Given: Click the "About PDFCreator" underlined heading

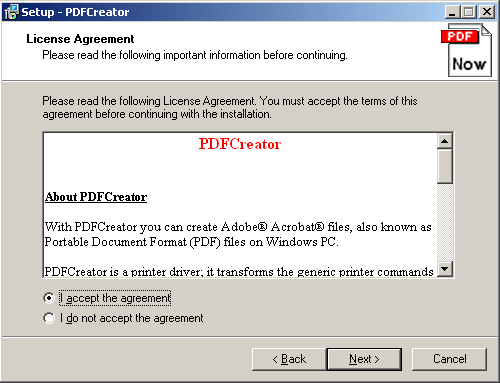Looking at the screenshot, I should [x=96, y=197].
